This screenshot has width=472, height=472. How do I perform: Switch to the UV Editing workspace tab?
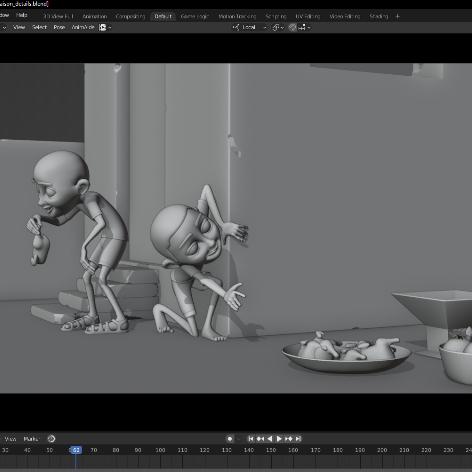coord(307,16)
